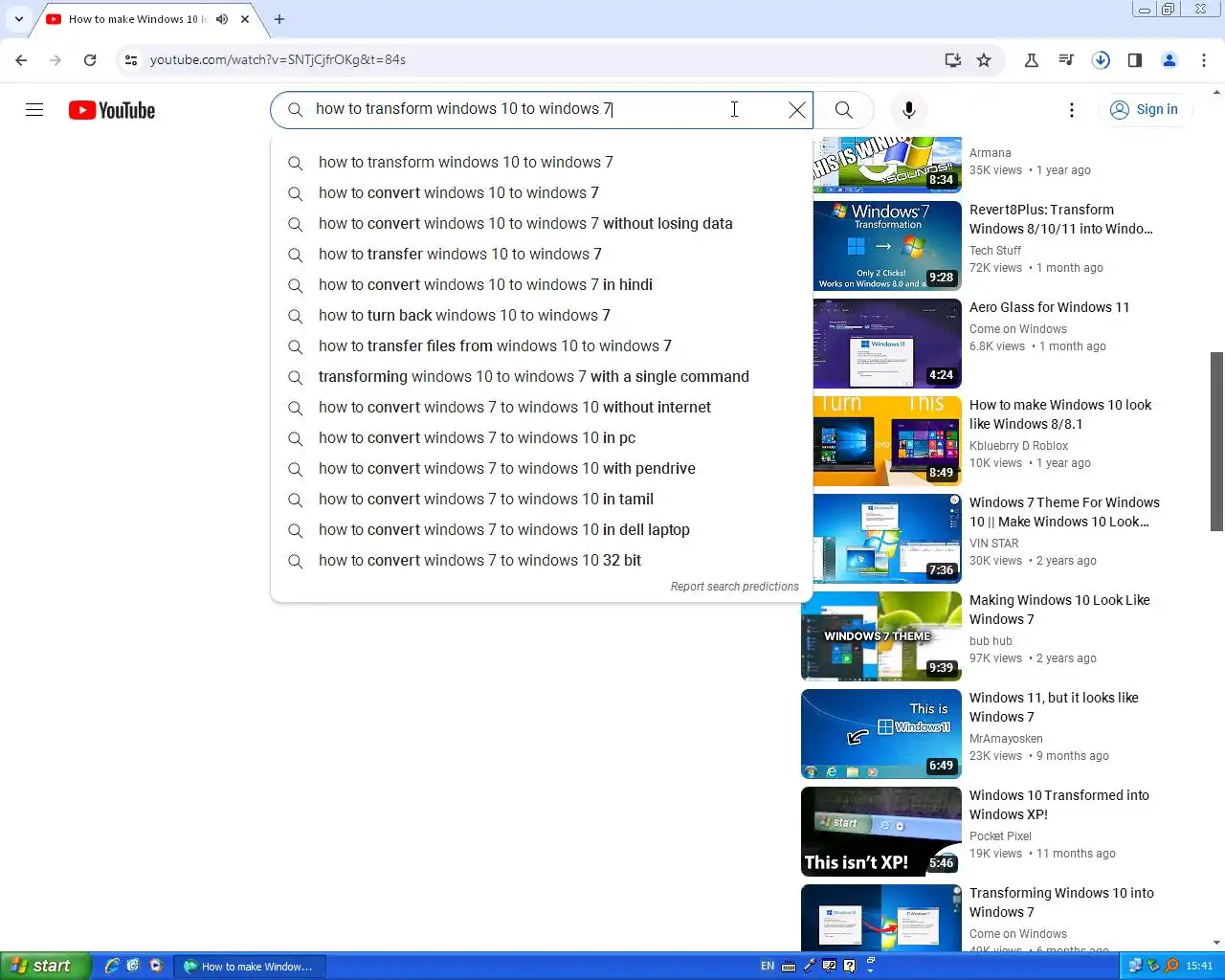Select 'how to transfer files from windows 10' suggestion
Image resolution: width=1225 pixels, height=980 pixels.
point(542,346)
